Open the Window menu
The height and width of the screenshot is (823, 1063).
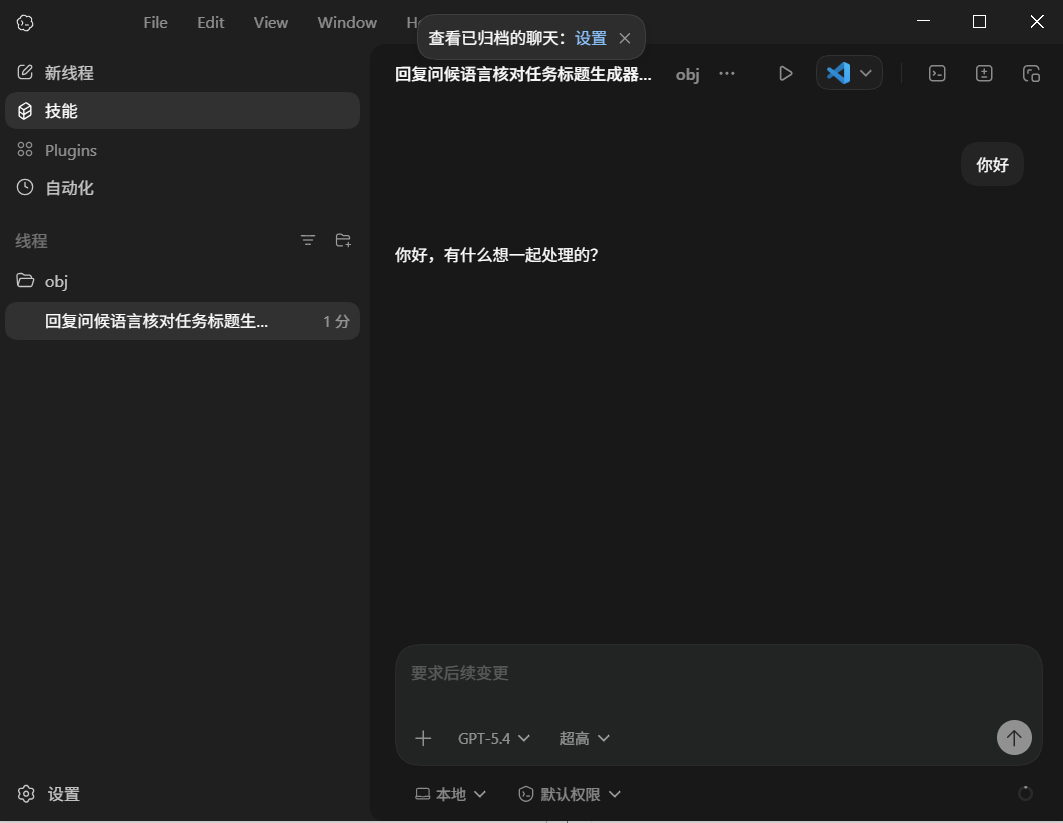click(347, 22)
